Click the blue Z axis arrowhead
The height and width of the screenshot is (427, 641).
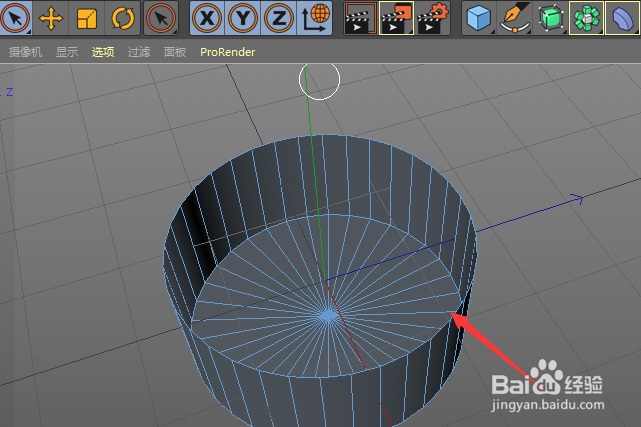[577, 199]
